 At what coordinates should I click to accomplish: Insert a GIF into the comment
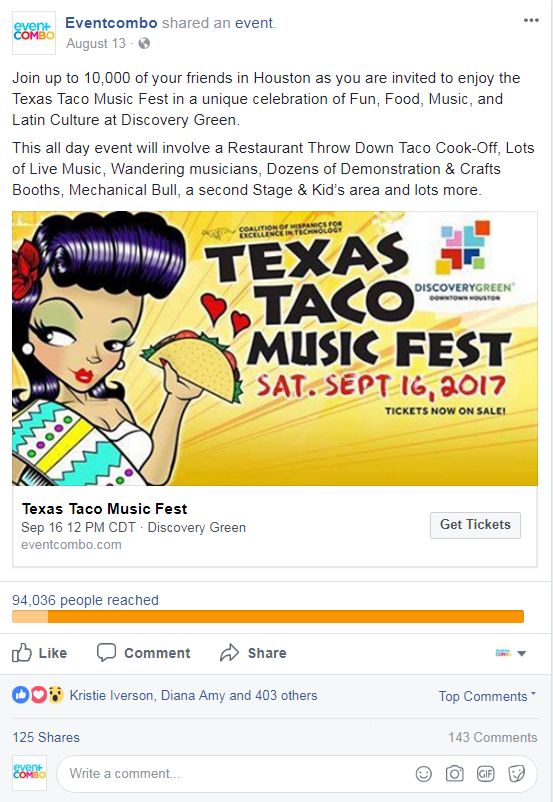click(x=485, y=774)
